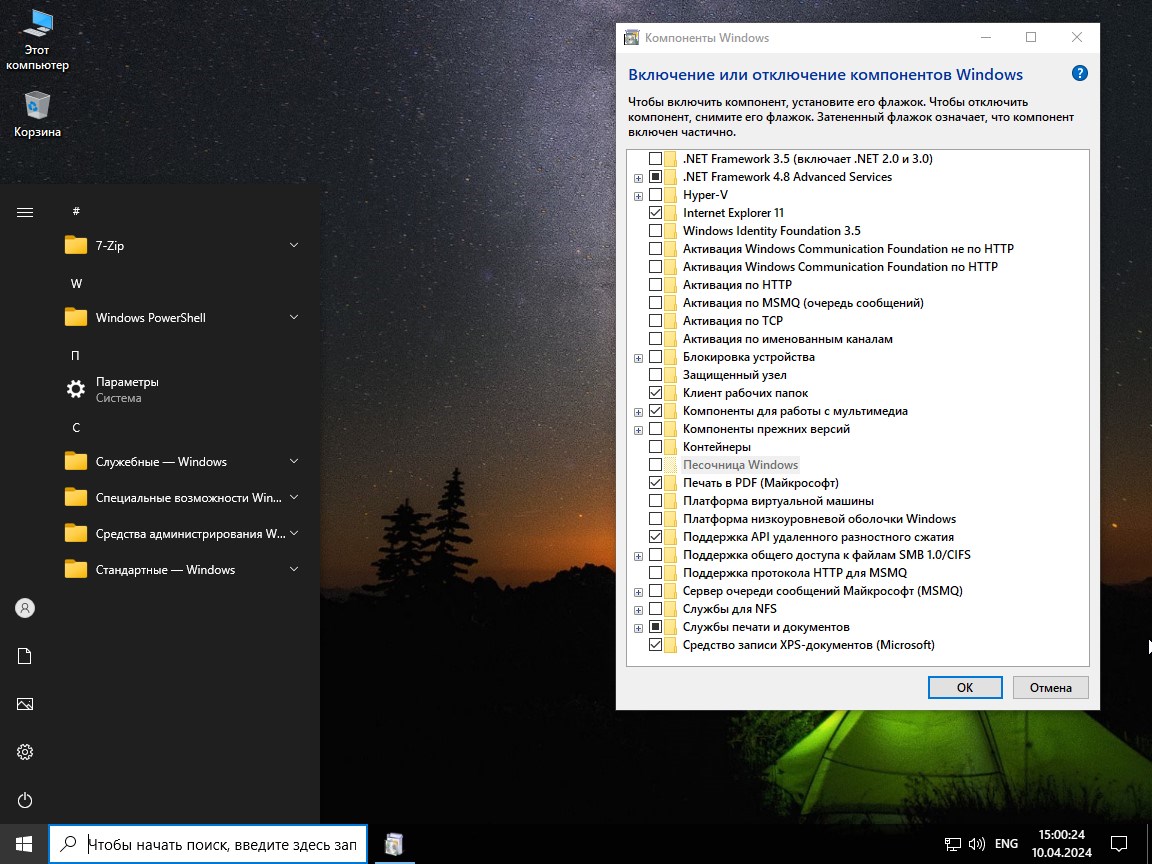Click the blue help question mark icon
Screen dimensions: 1152x864
click(x=1079, y=73)
